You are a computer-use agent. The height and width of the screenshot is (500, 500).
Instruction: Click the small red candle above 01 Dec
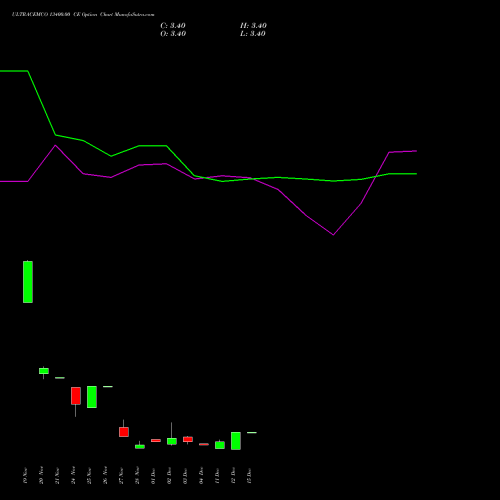[156, 441]
